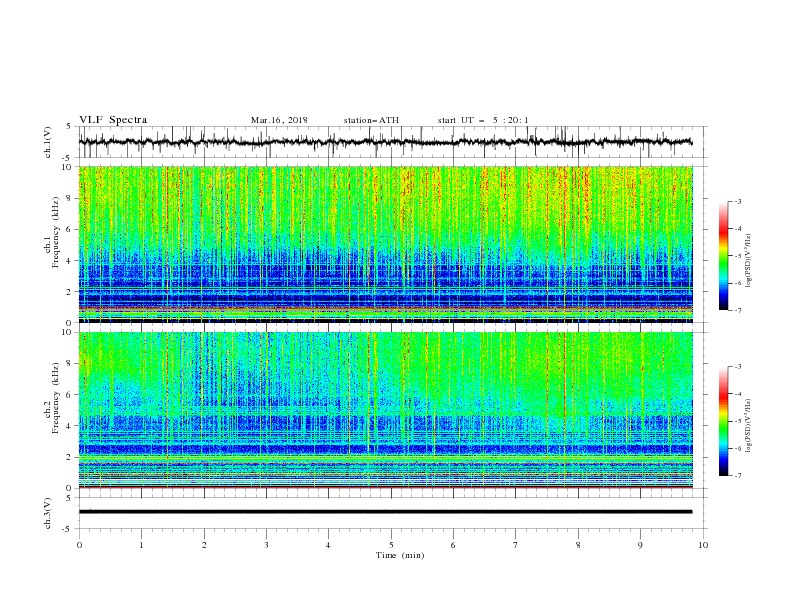Click the "8" tick on ch.1 frequency axis
The height and width of the screenshot is (612, 792).
(x=69, y=198)
